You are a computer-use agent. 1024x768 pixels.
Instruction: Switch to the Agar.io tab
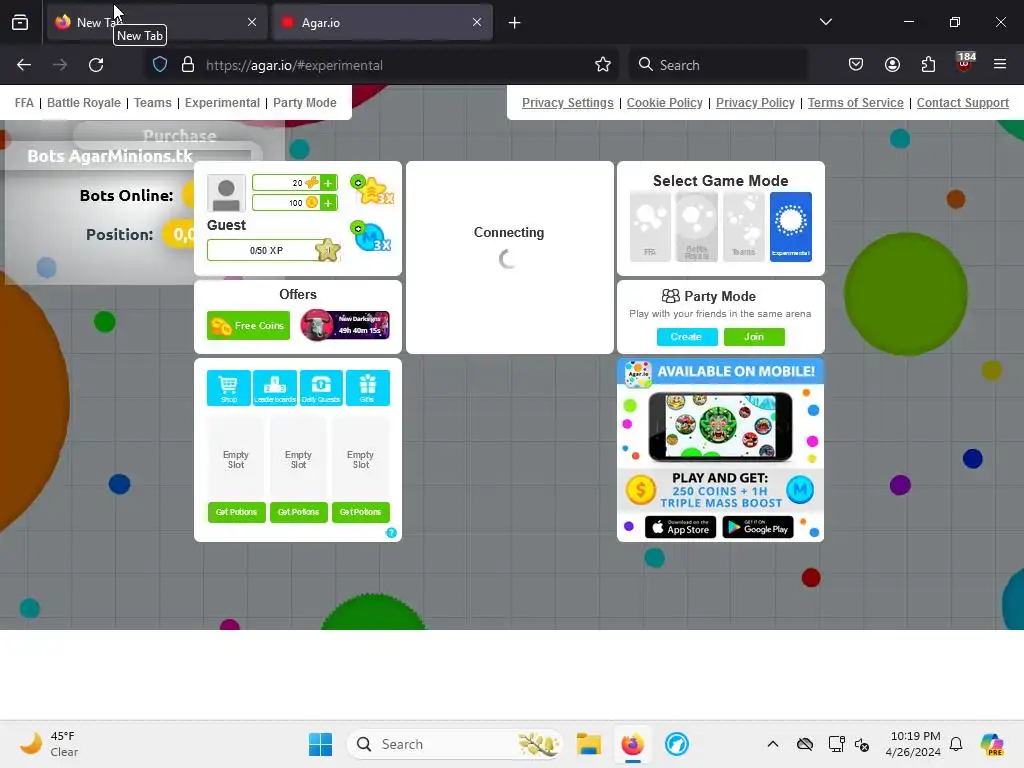pyautogui.click(x=382, y=22)
